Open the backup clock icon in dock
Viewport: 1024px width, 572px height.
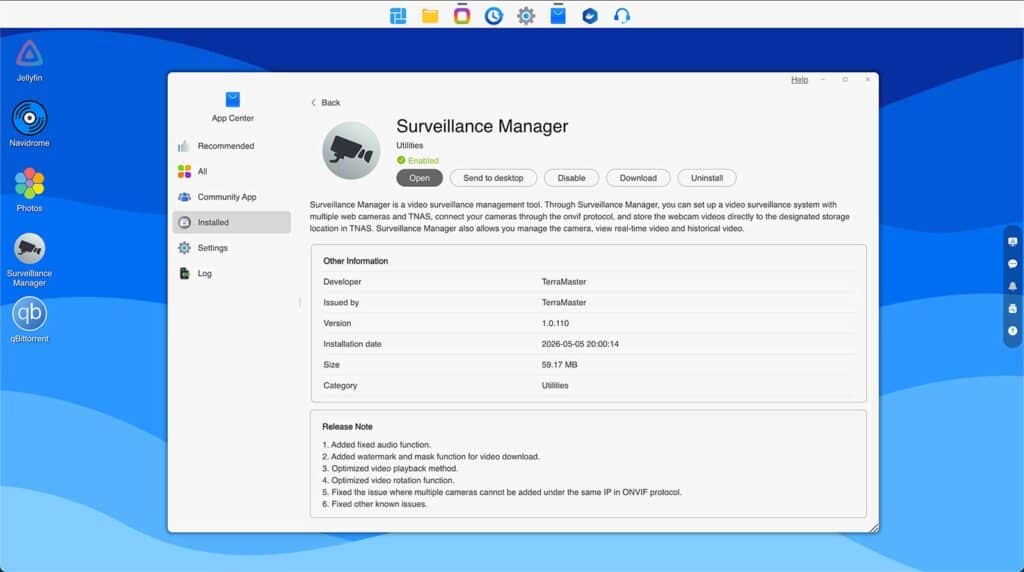[x=494, y=16]
